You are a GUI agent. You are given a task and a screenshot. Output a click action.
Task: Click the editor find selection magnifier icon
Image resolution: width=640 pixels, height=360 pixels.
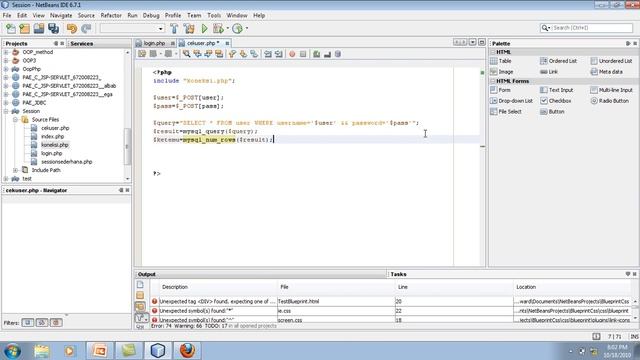[187, 54]
